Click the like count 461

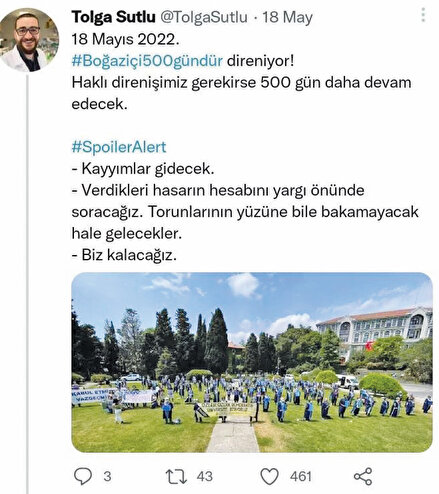(x=301, y=476)
